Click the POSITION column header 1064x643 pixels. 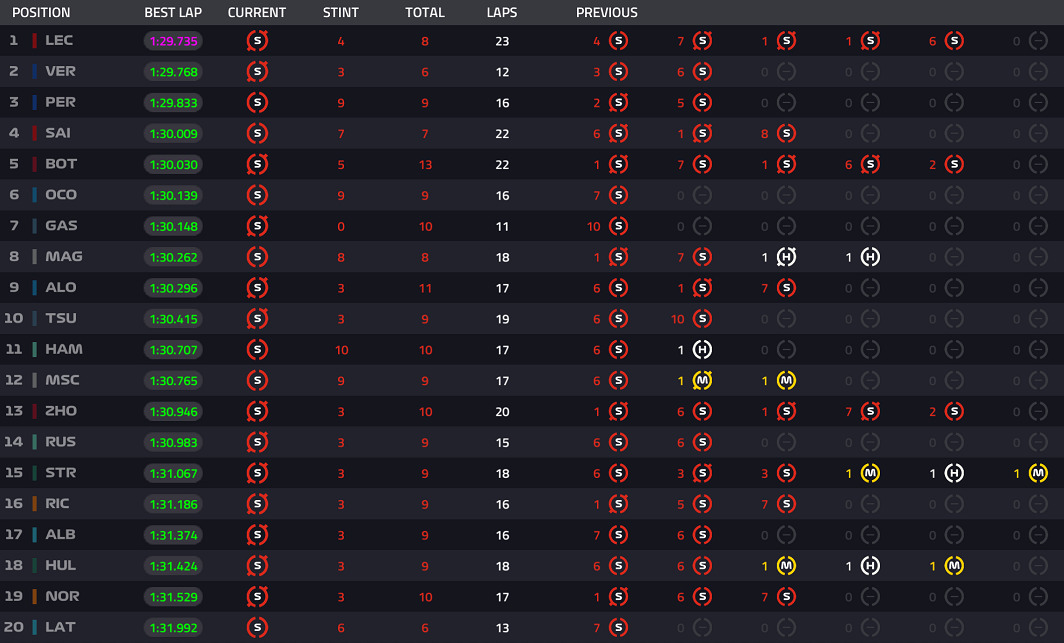(x=41, y=12)
